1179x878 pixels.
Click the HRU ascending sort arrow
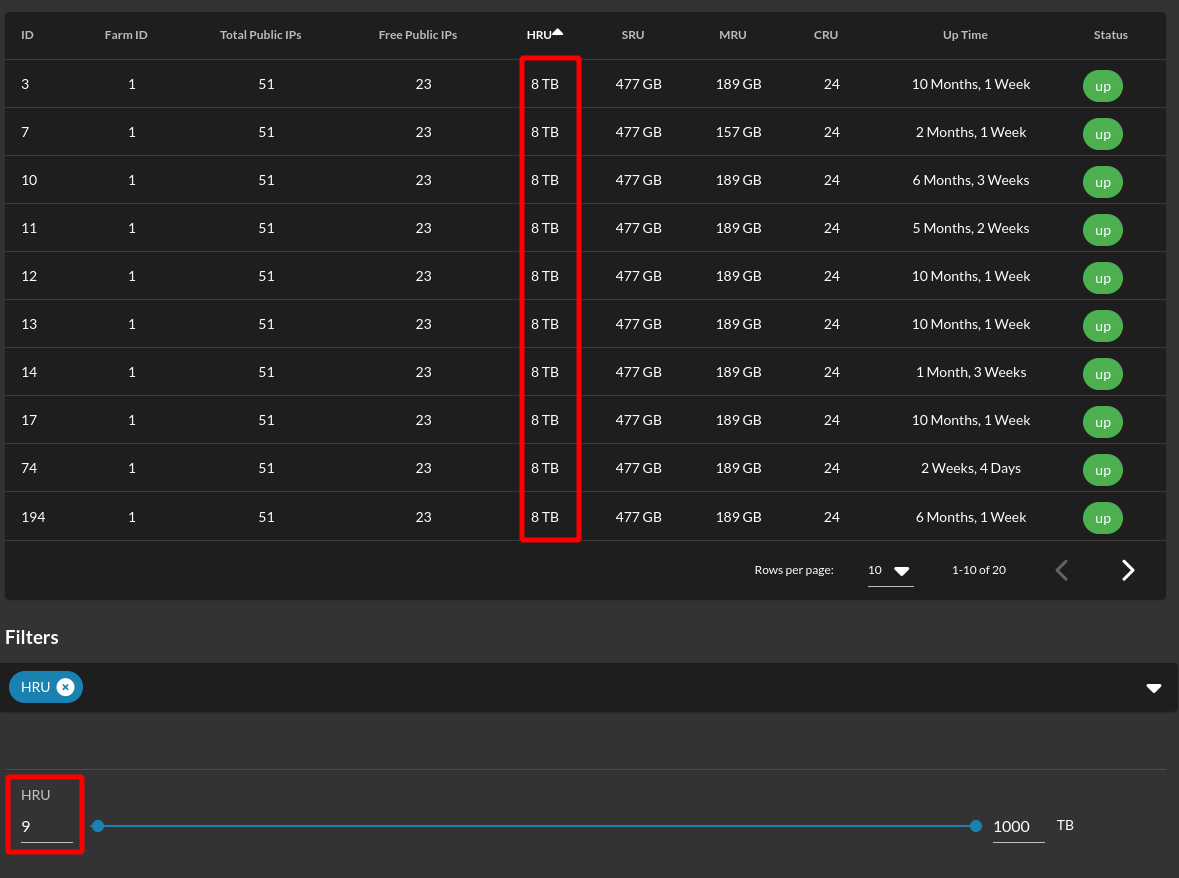click(558, 29)
